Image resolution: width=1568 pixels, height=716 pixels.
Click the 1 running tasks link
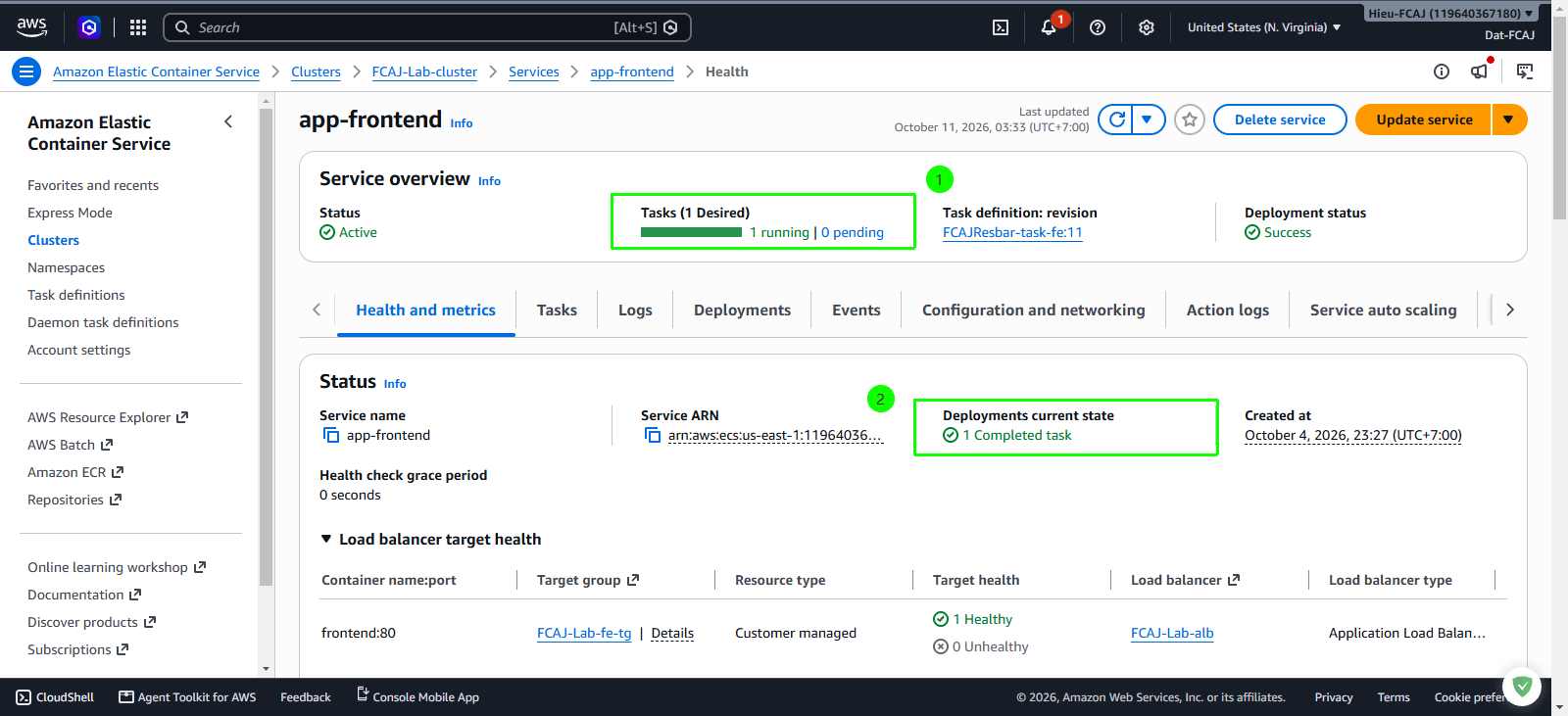[x=779, y=232]
